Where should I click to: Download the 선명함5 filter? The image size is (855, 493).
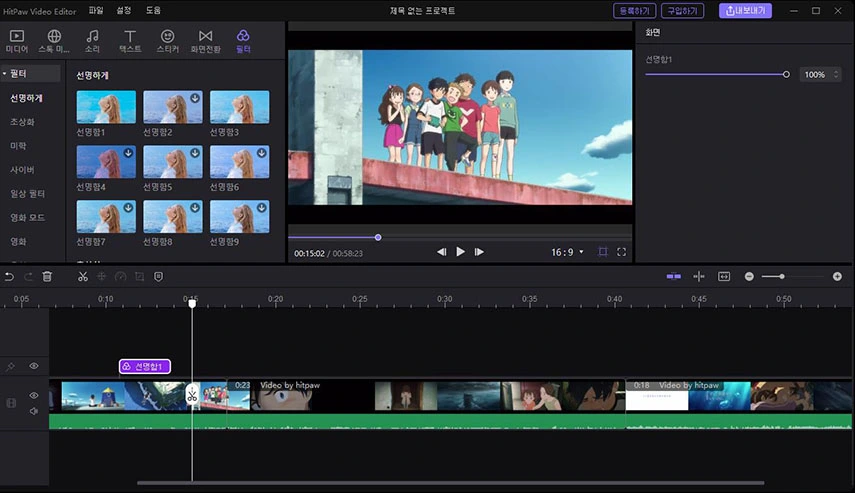click(195, 153)
